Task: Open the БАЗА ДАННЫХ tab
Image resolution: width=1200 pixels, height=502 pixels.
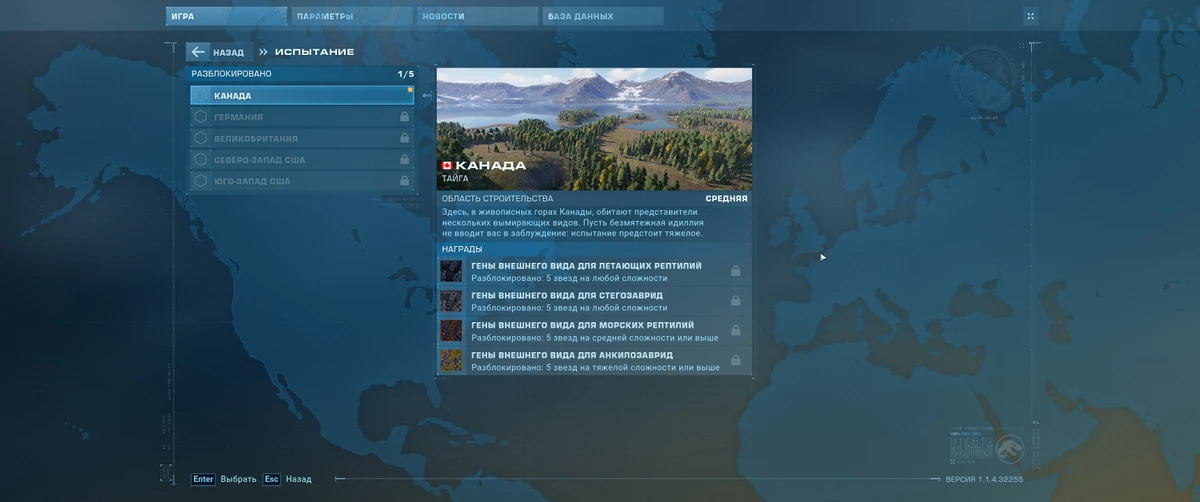Action: (603, 16)
